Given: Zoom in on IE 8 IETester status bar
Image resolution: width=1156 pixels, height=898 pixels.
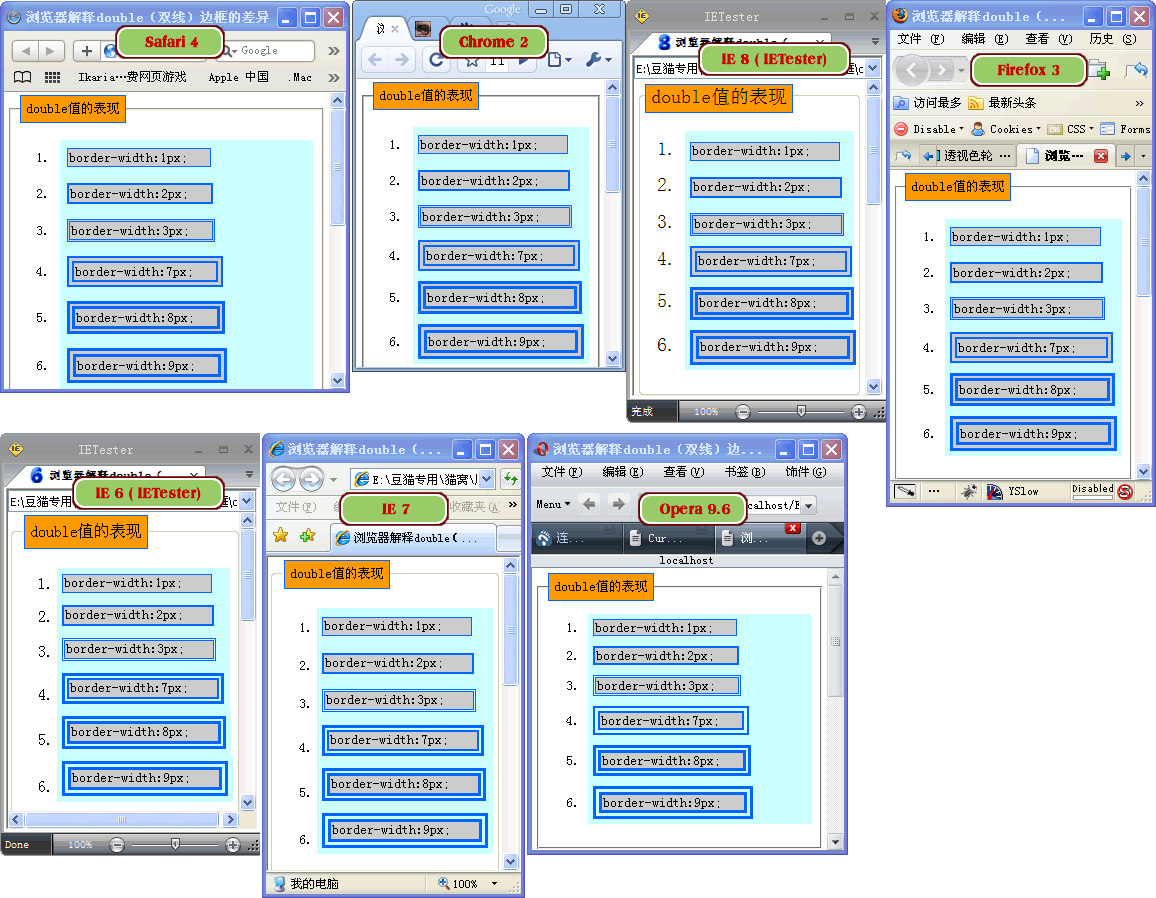Looking at the screenshot, I should pos(858,412).
